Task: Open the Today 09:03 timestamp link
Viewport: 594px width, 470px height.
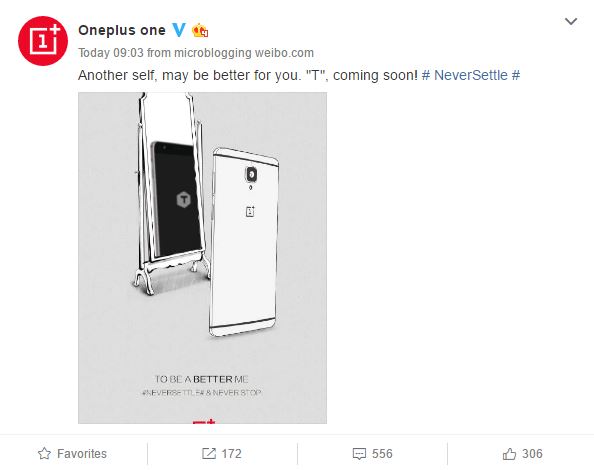Action: click(x=111, y=53)
